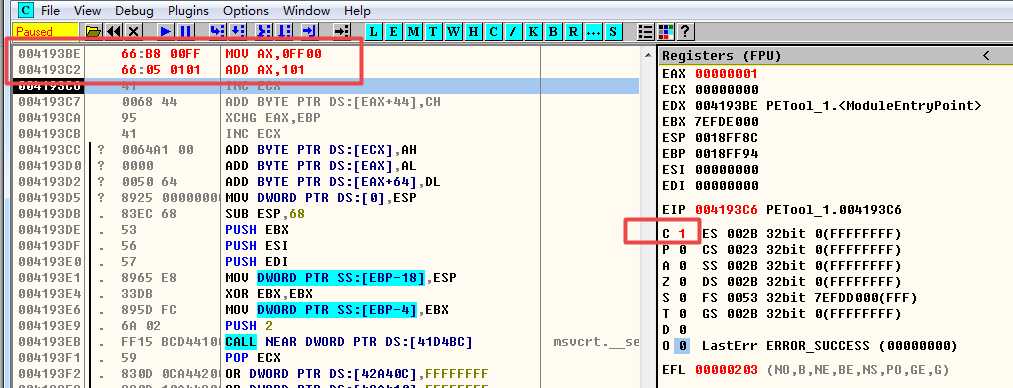Toggle the Z zero flag value
The image size is (1013, 388).
click(x=682, y=281)
